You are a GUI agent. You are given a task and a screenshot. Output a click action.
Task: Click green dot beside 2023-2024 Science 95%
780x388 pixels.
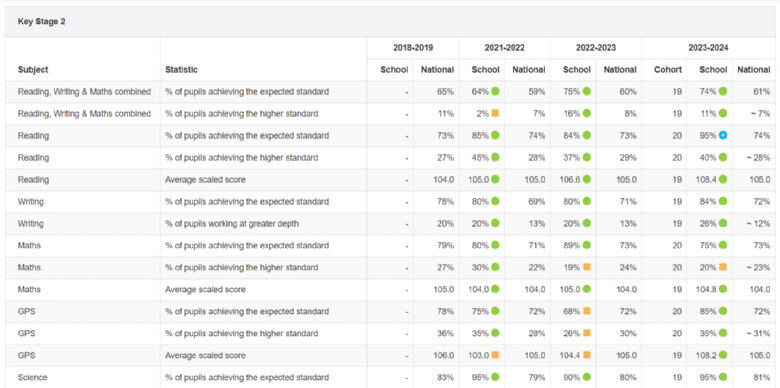coord(723,377)
